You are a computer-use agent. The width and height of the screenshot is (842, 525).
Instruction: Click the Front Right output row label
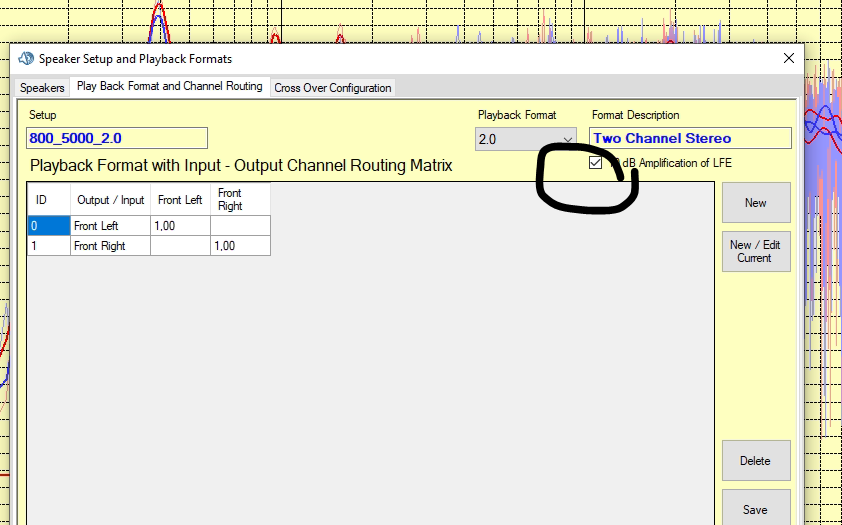111,246
